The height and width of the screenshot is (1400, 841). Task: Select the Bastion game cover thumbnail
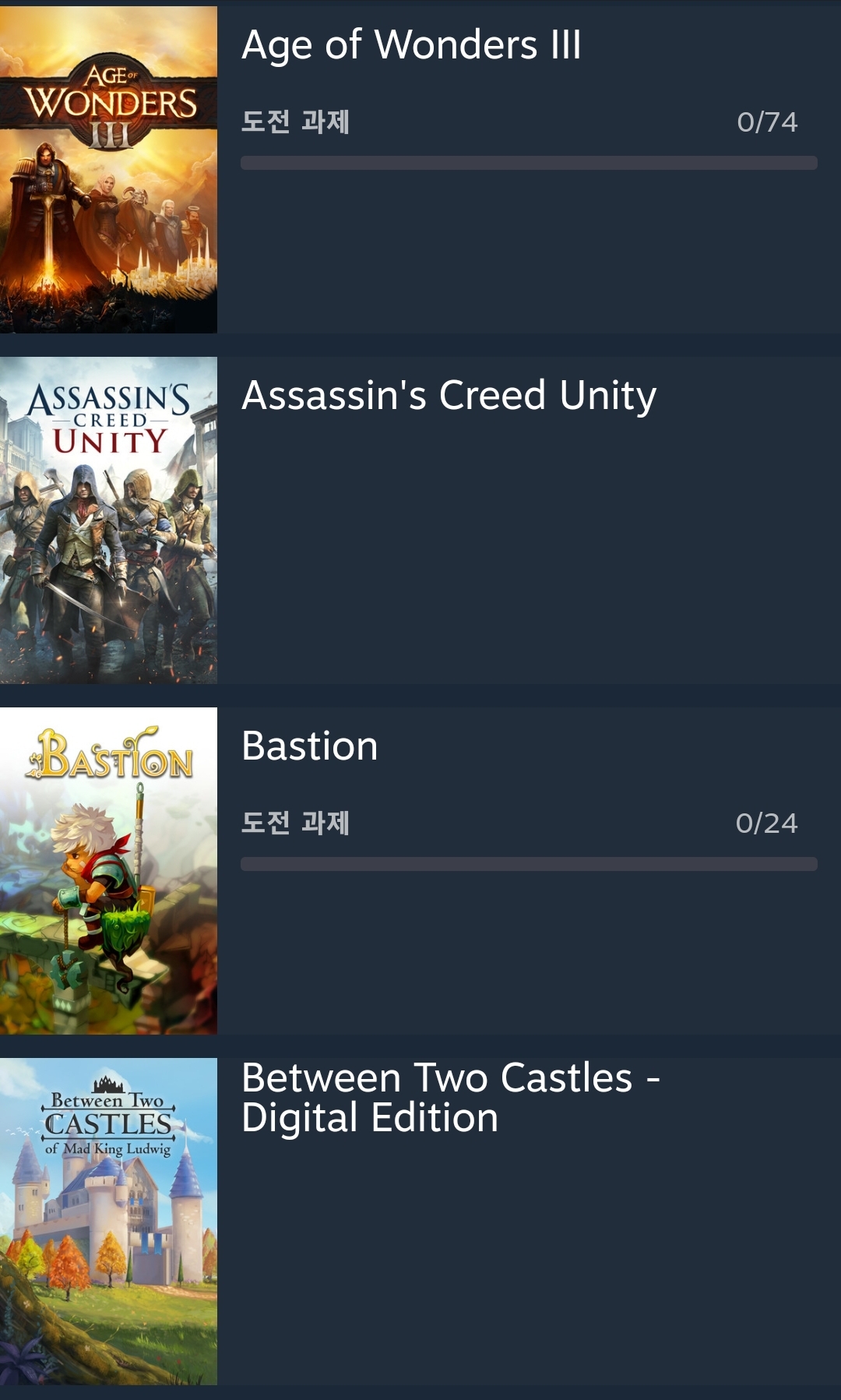click(x=108, y=871)
